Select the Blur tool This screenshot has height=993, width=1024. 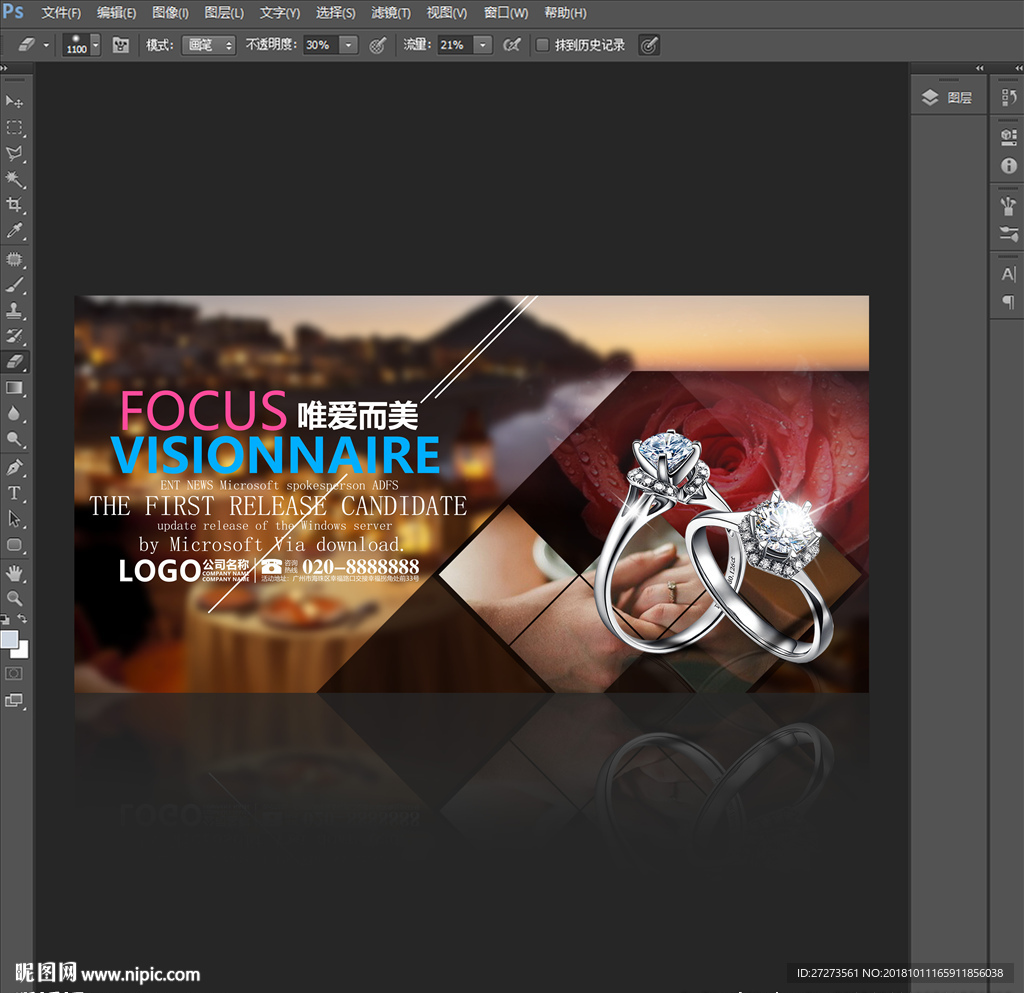point(14,413)
